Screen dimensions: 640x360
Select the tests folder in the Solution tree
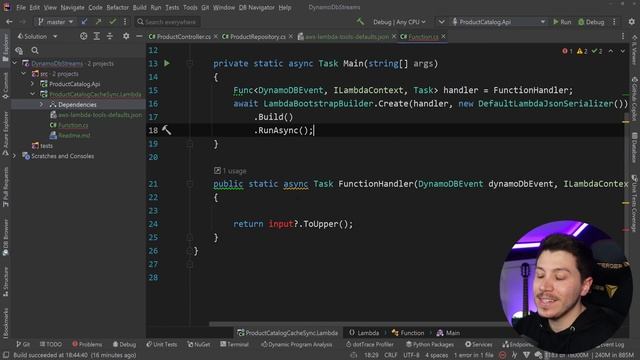pos(46,146)
